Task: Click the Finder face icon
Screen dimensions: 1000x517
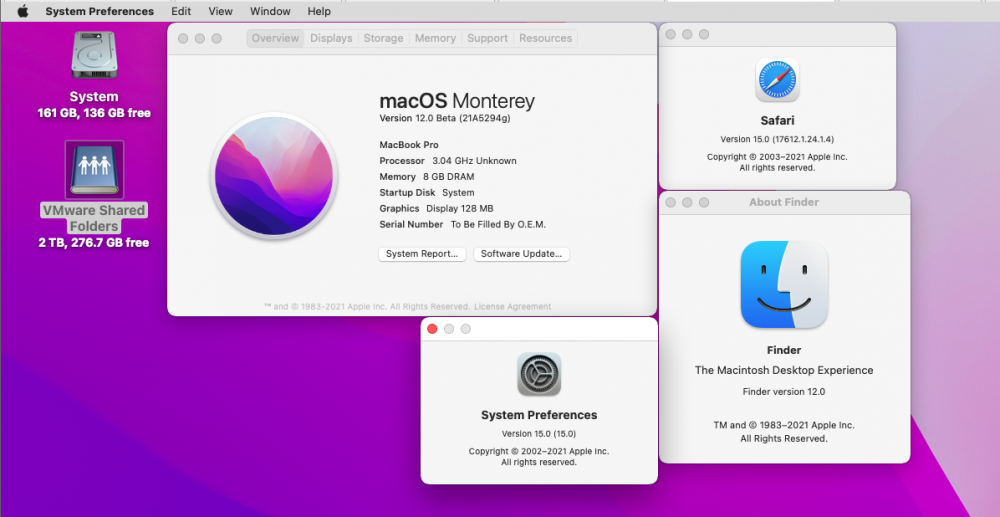Action: click(x=784, y=284)
